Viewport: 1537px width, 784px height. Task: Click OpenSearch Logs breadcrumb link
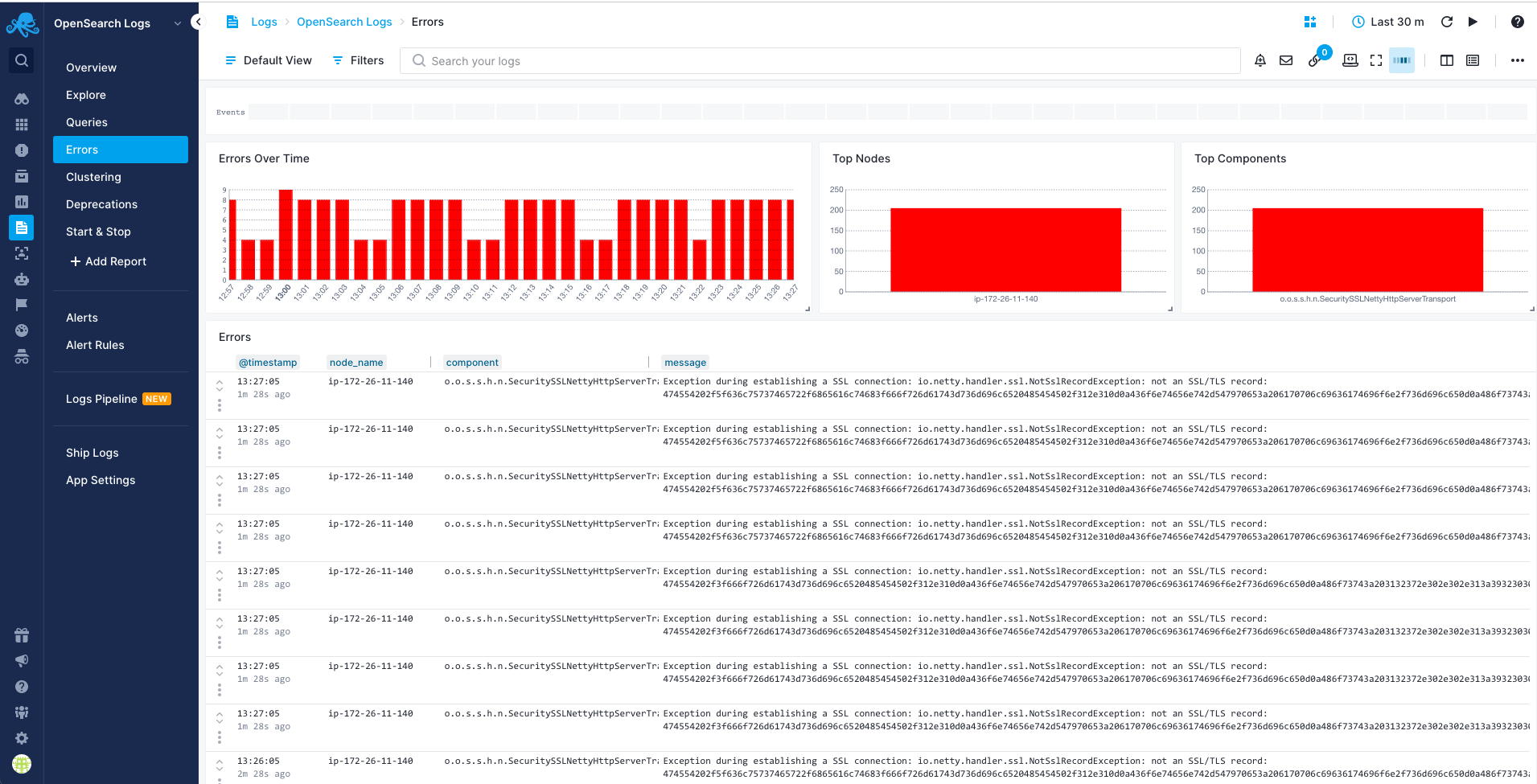click(344, 22)
